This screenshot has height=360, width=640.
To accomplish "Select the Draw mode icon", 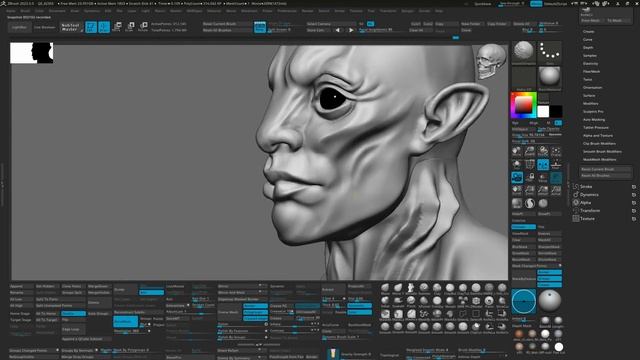I will pyautogui.click(x=104, y=27).
